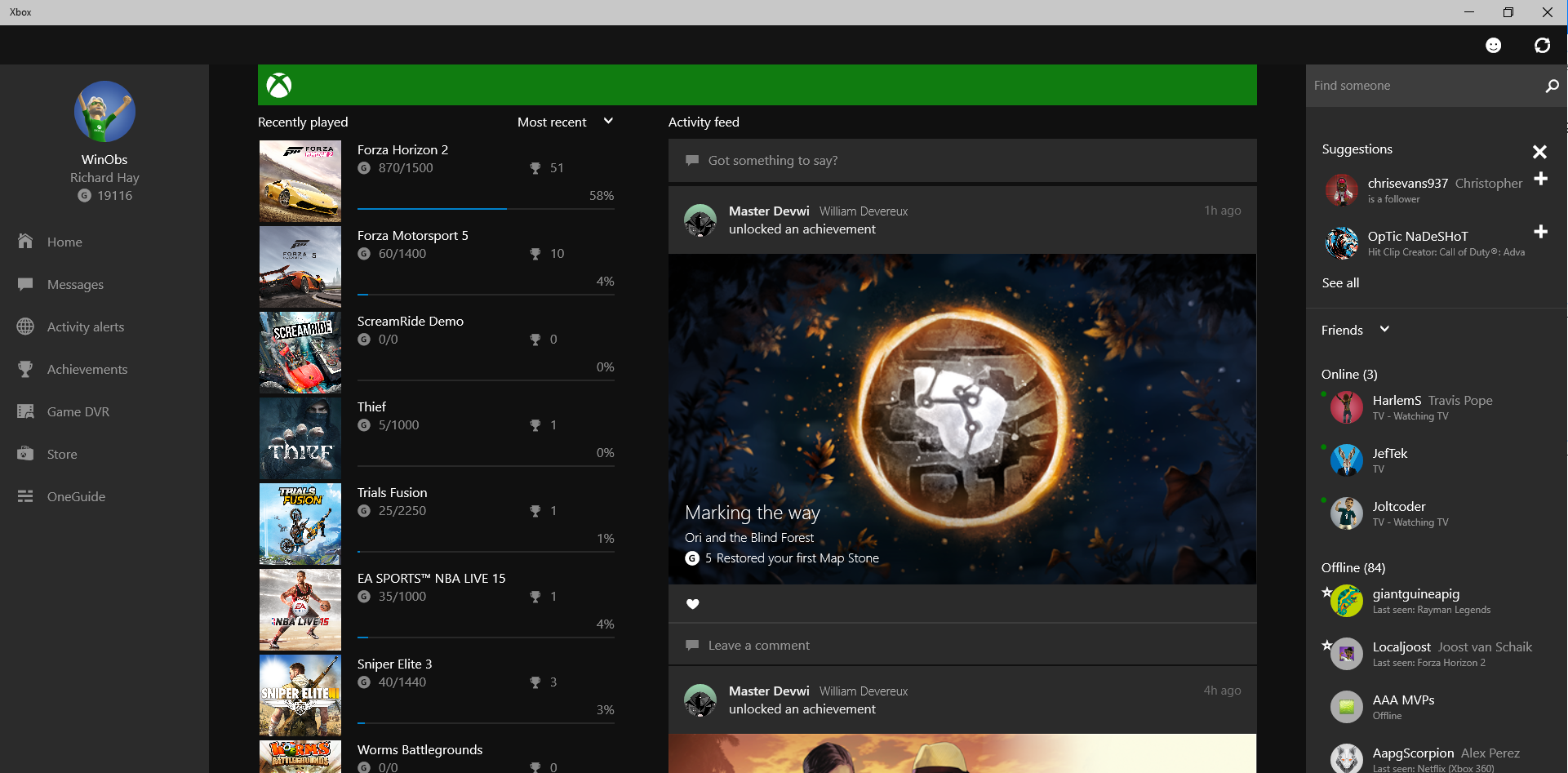
Task: Click the feedback smiley face icon
Action: pyautogui.click(x=1493, y=46)
